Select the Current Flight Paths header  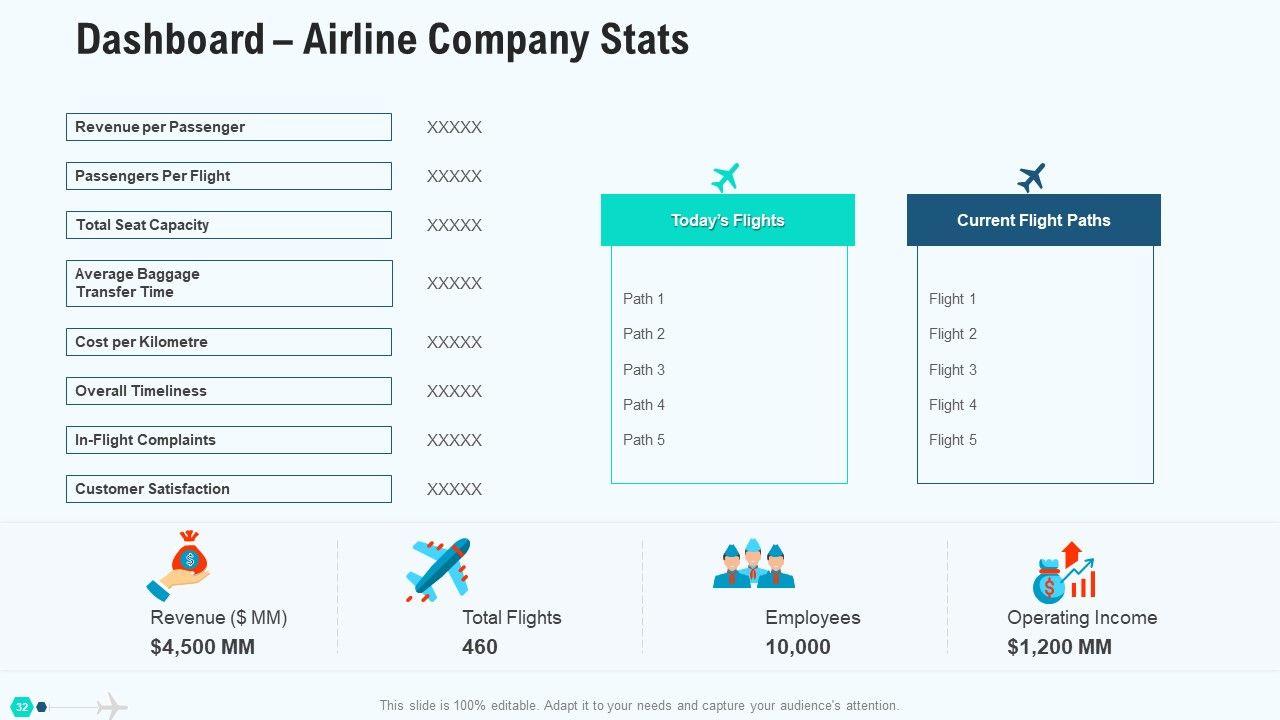pyautogui.click(x=1033, y=220)
